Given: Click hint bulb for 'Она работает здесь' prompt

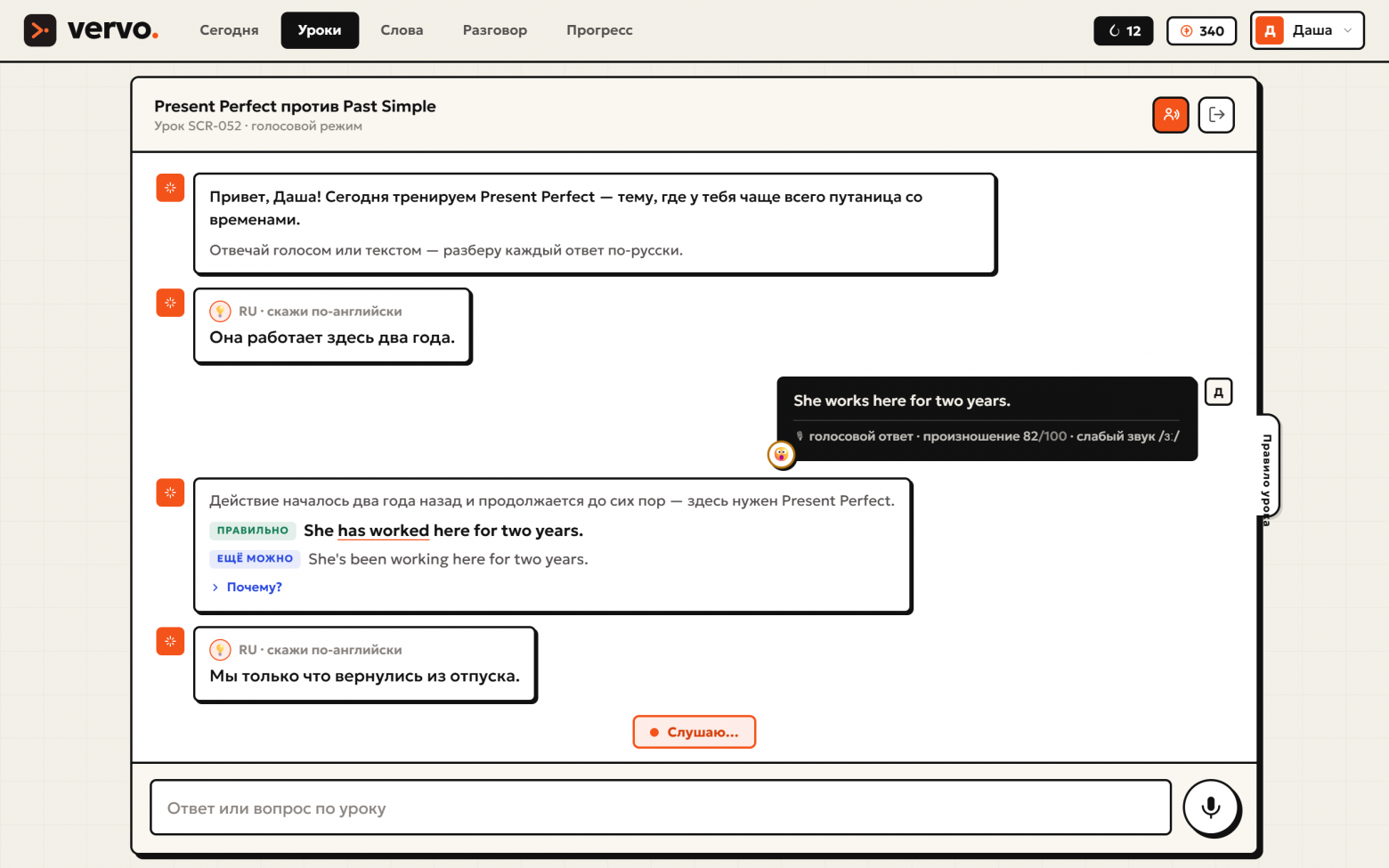Looking at the screenshot, I should pyautogui.click(x=220, y=312).
